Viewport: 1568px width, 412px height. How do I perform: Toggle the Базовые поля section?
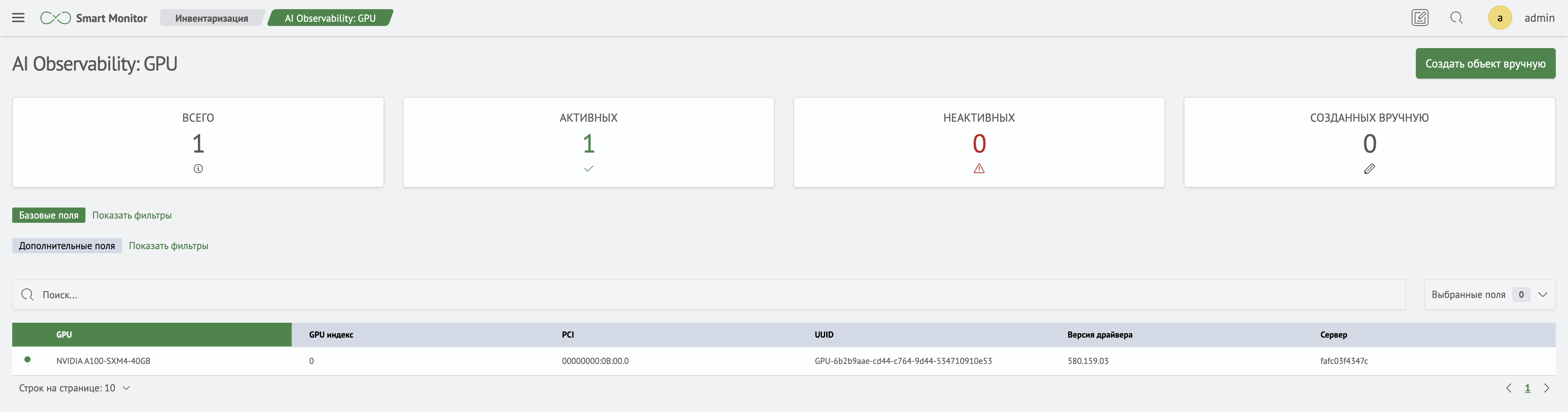pyautogui.click(x=49, y=215)
